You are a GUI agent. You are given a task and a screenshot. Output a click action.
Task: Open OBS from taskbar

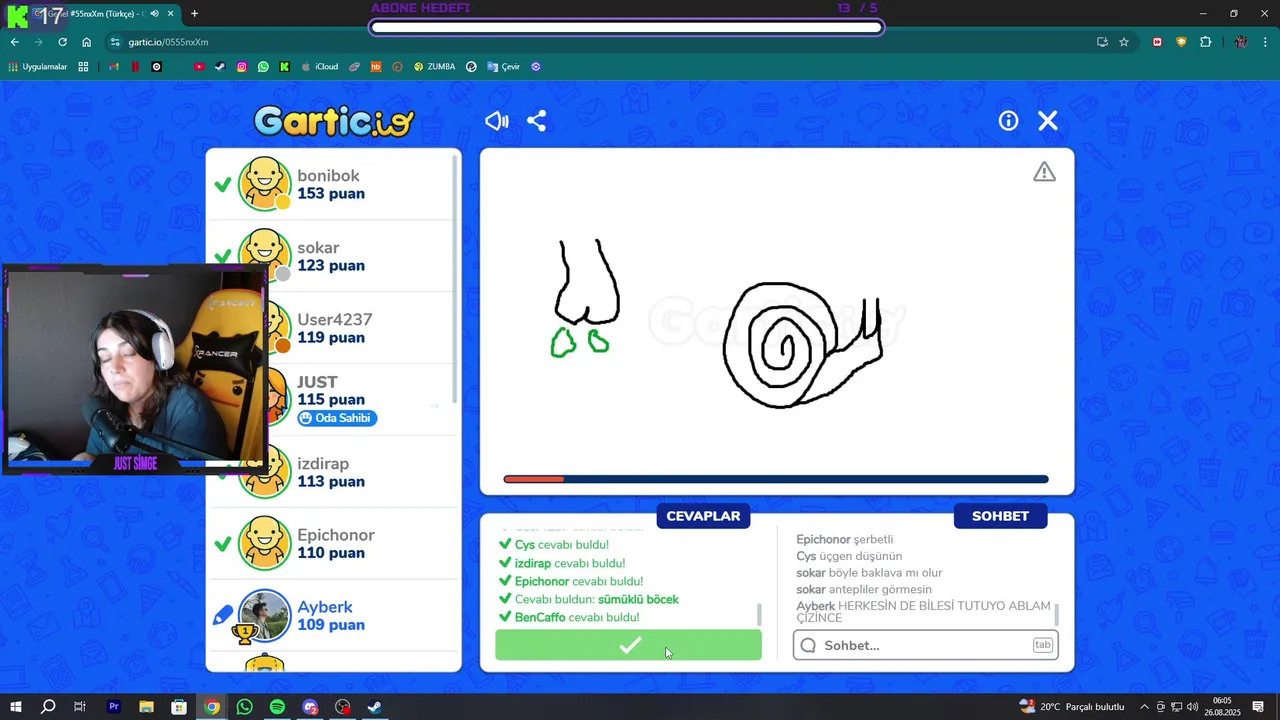[342, 707]
